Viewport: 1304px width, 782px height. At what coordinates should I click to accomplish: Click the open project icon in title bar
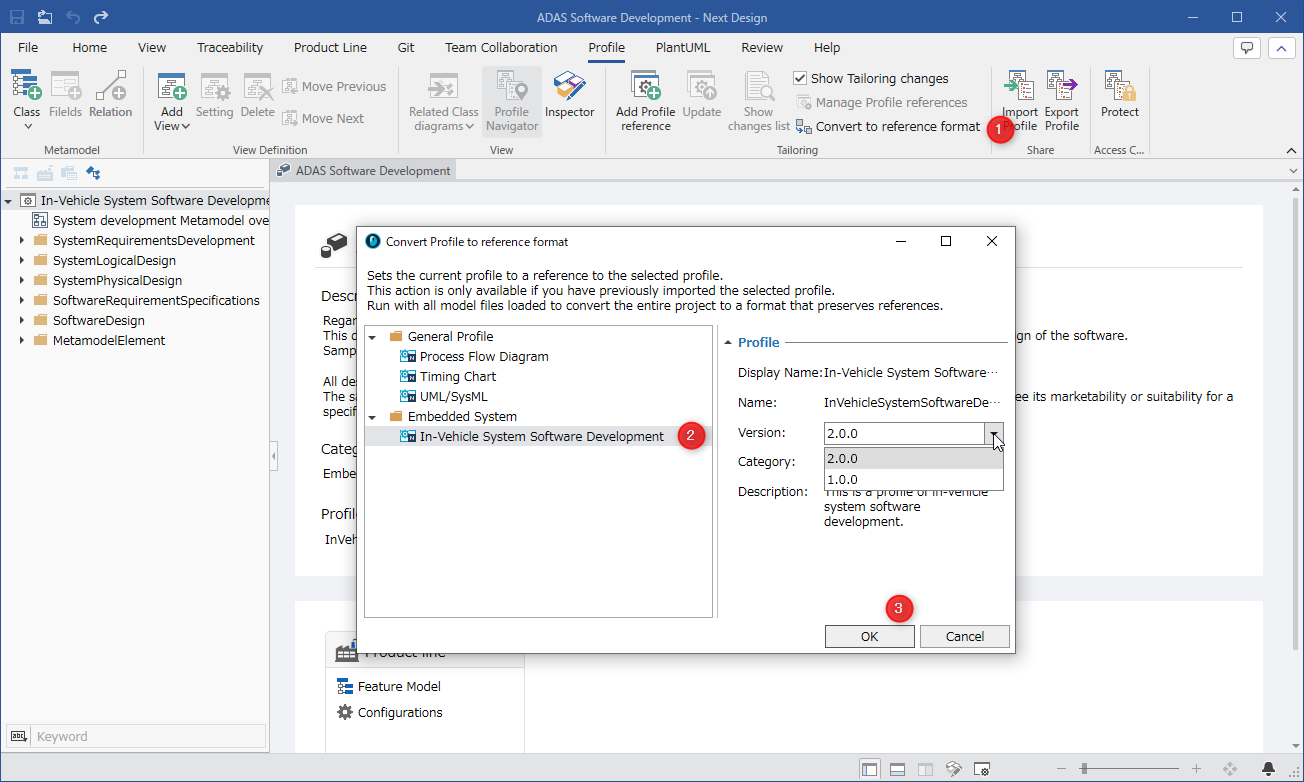(x=45, y=17)
